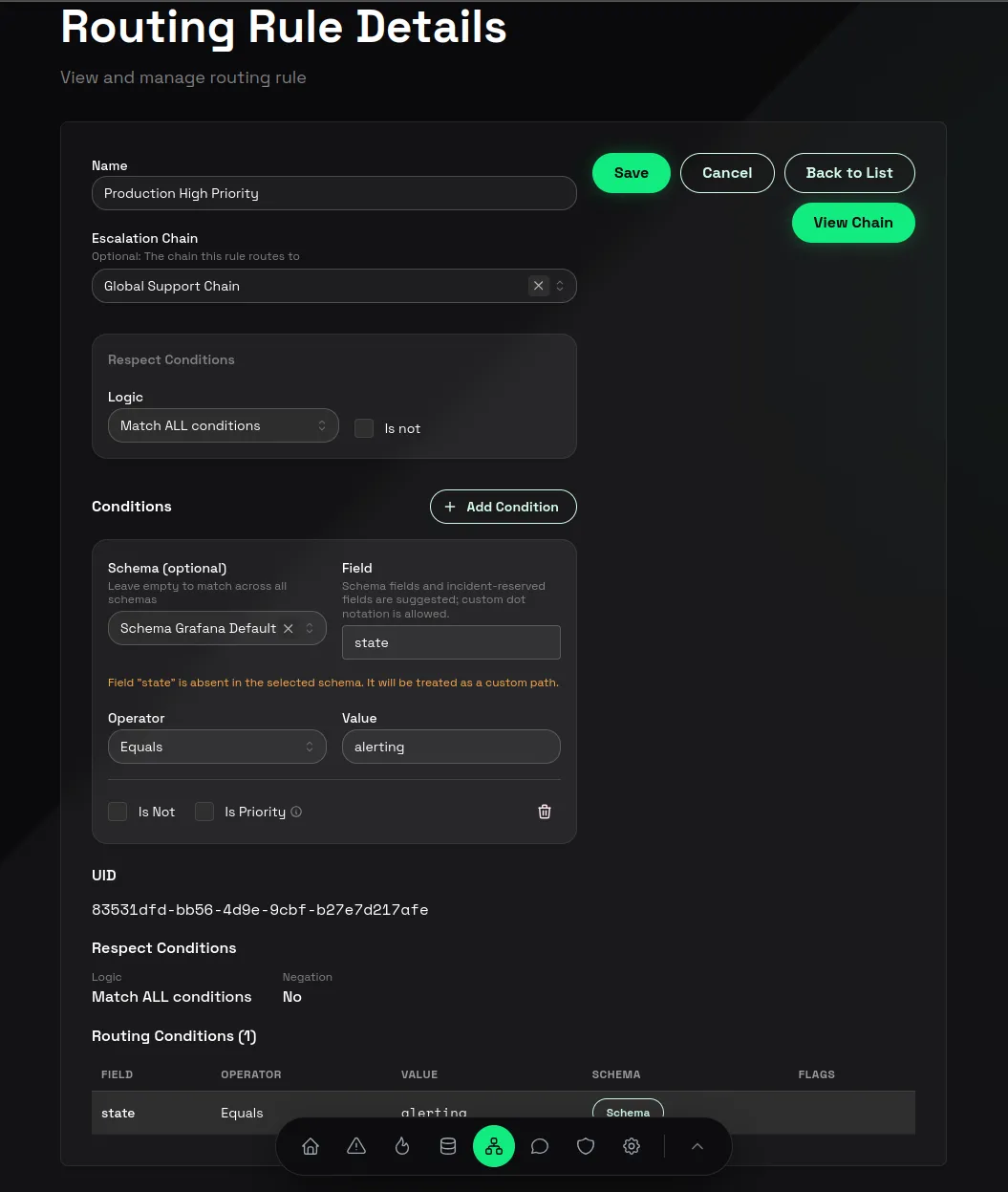The height and width of the screenshot is (1192, 1008).
Task: Open the database icon in dock
Action: click(x=448, y=1146)
